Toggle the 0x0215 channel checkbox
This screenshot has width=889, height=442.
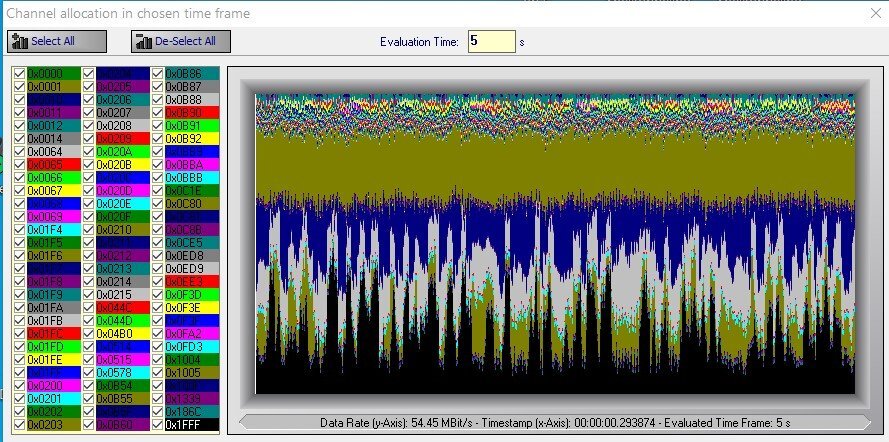pos(89,295)
